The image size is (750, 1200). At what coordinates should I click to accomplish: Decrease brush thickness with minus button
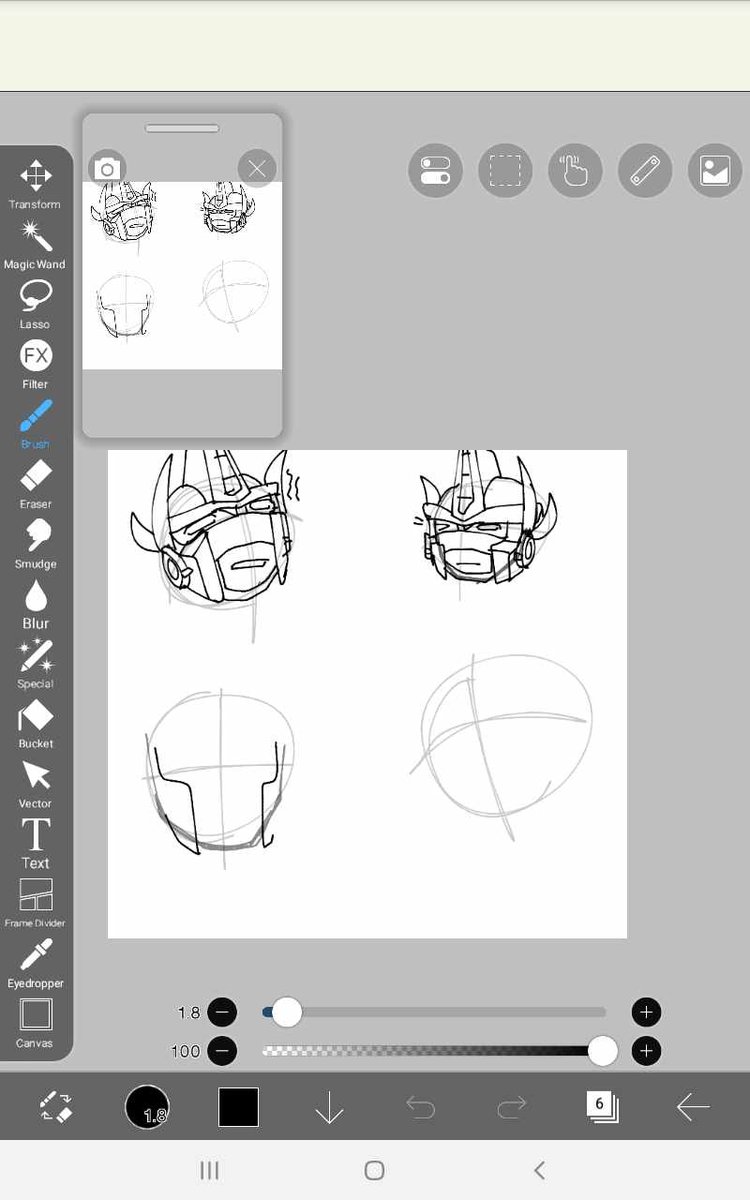(x=223, y=1012)
